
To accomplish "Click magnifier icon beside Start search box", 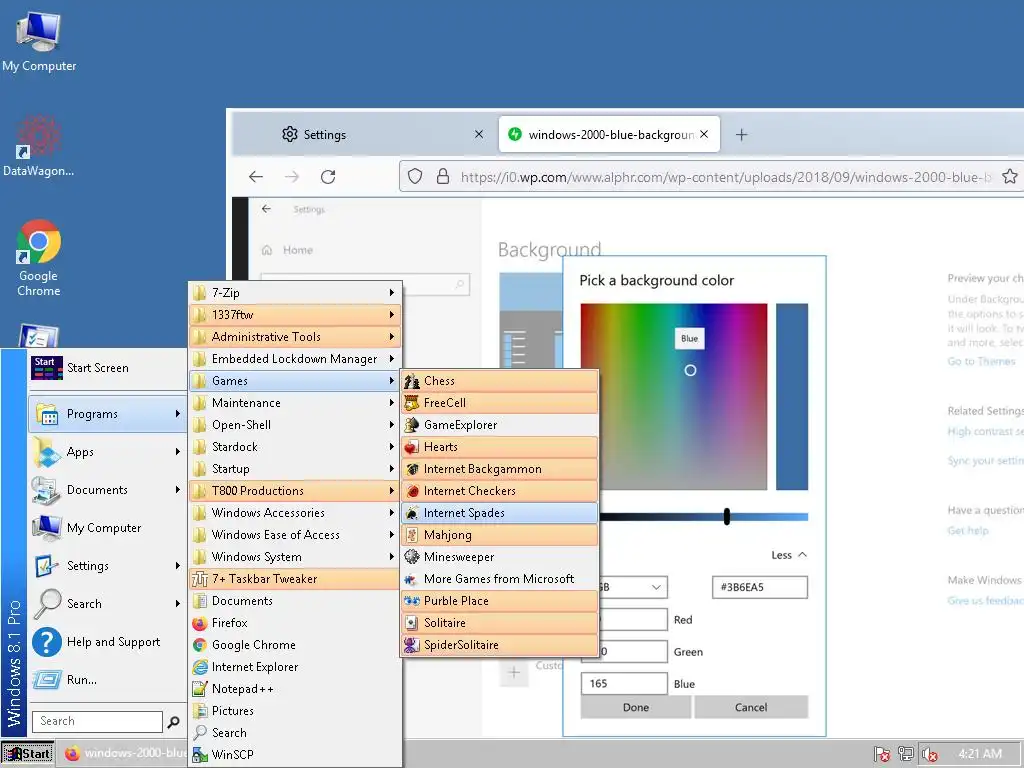I will click(x=173, y=722).
